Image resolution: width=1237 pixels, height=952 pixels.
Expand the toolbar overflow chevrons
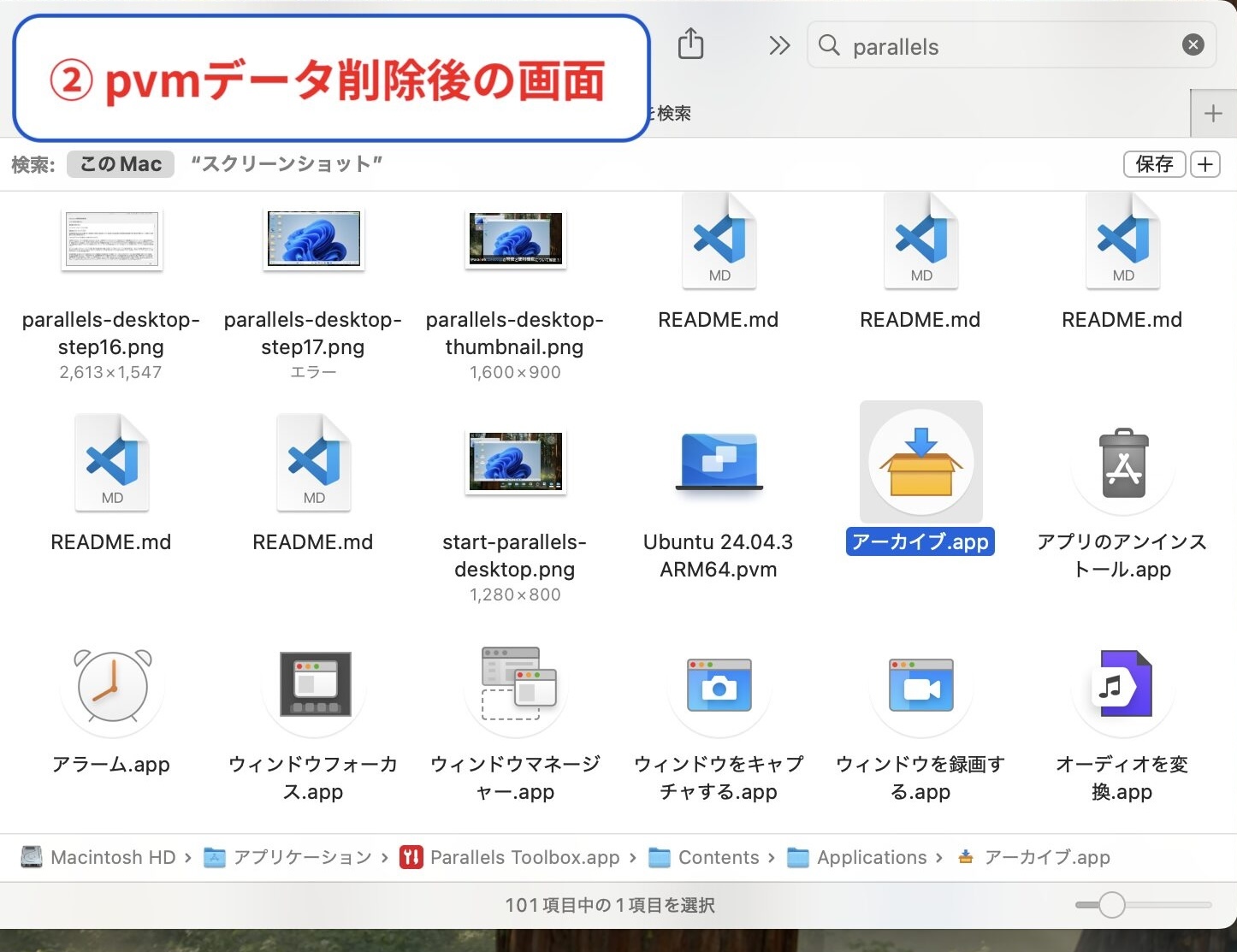click(x=778, y=45)
